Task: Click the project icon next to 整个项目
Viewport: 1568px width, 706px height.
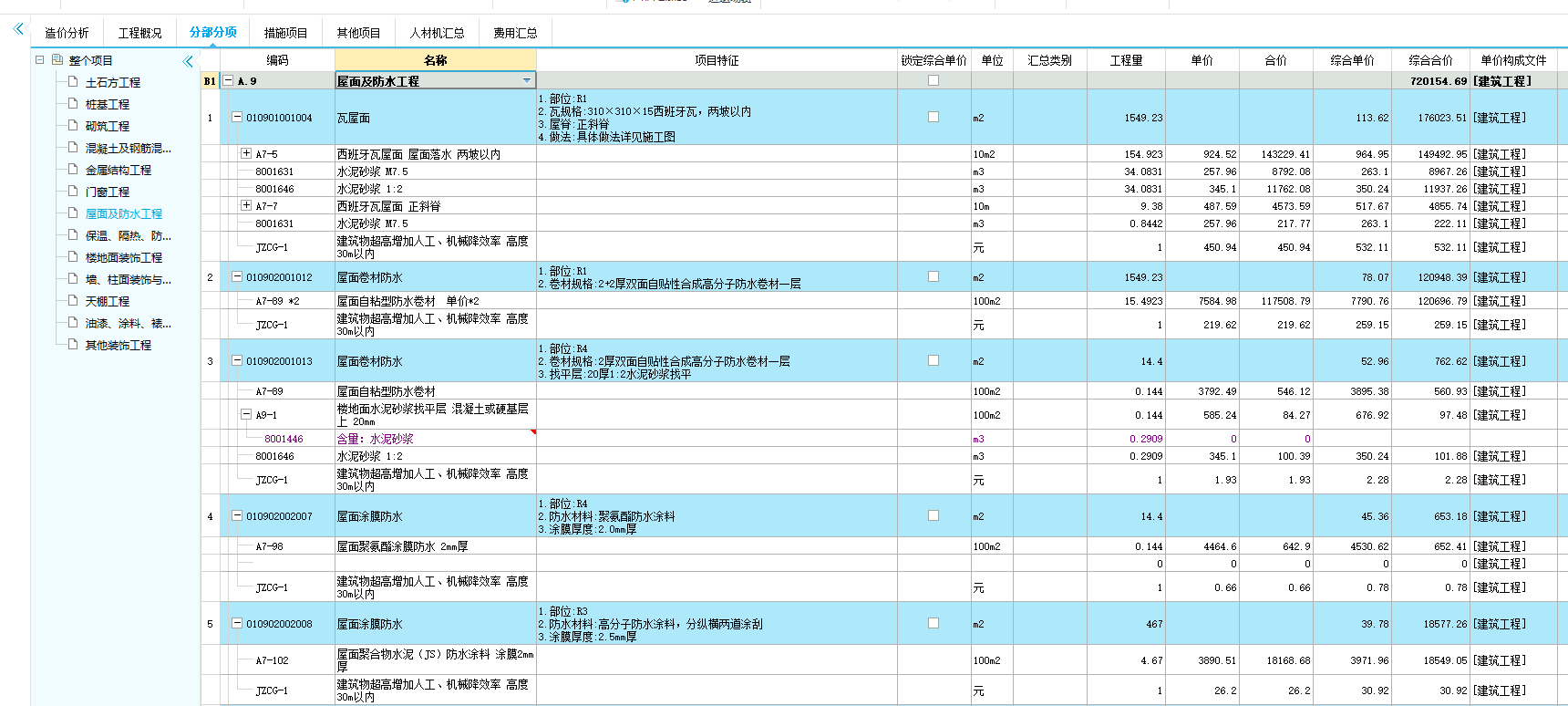Action: [57, 60]
